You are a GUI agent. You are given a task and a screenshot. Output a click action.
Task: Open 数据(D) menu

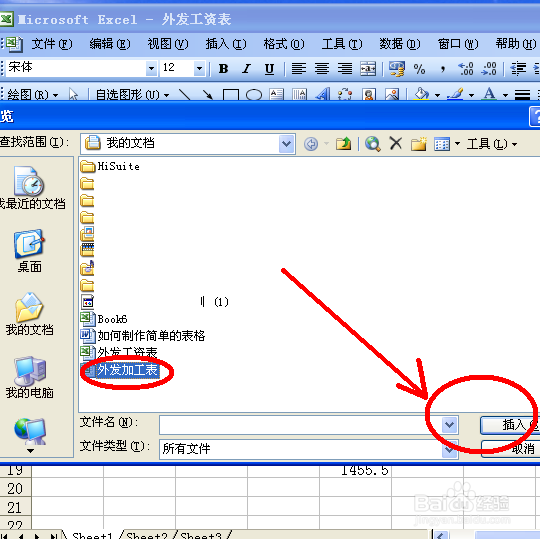click(x=399, y=44)
